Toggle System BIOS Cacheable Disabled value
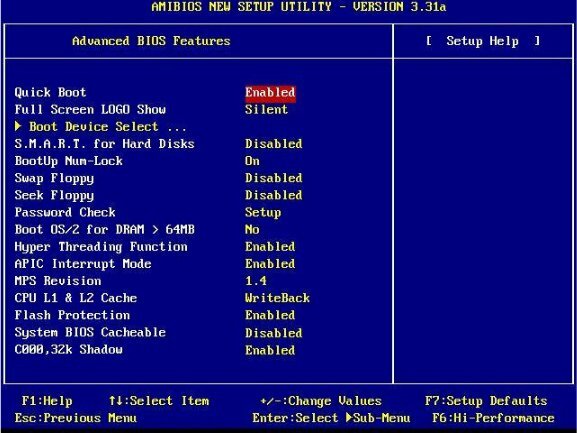This screenshot has width=577, height=433. [x=274, y=333]
